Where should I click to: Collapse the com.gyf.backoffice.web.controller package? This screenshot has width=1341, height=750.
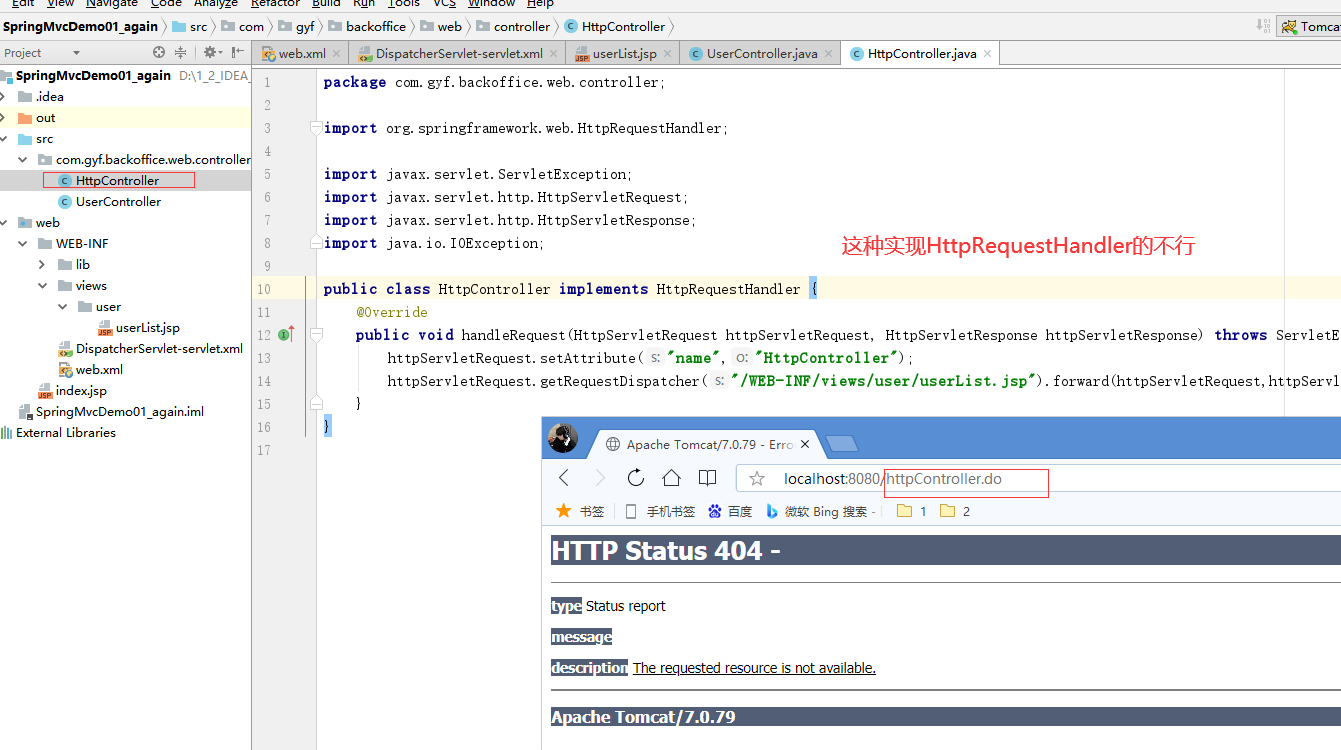[x=23, y=160]
